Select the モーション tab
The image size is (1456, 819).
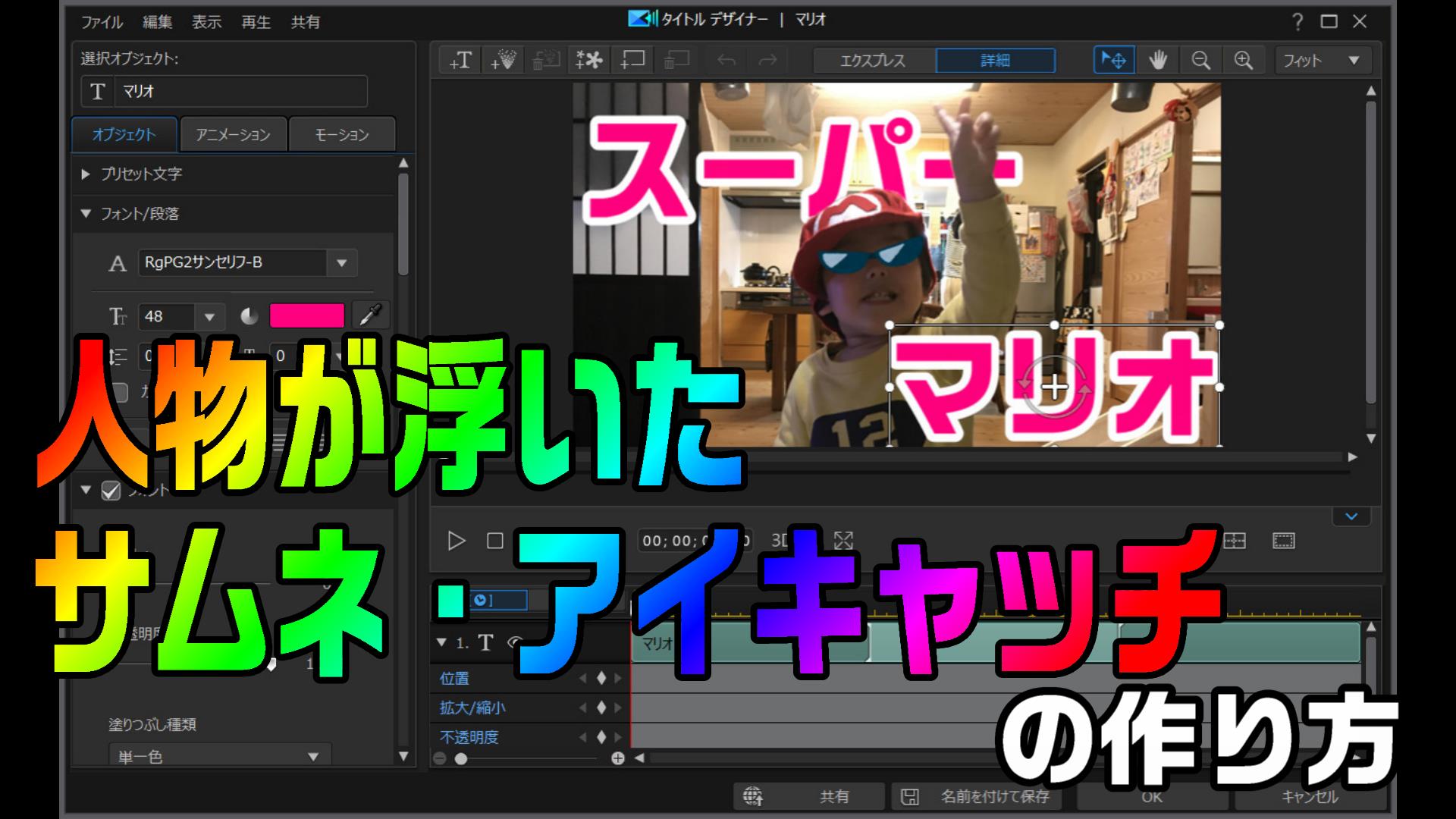pos(342,134)
